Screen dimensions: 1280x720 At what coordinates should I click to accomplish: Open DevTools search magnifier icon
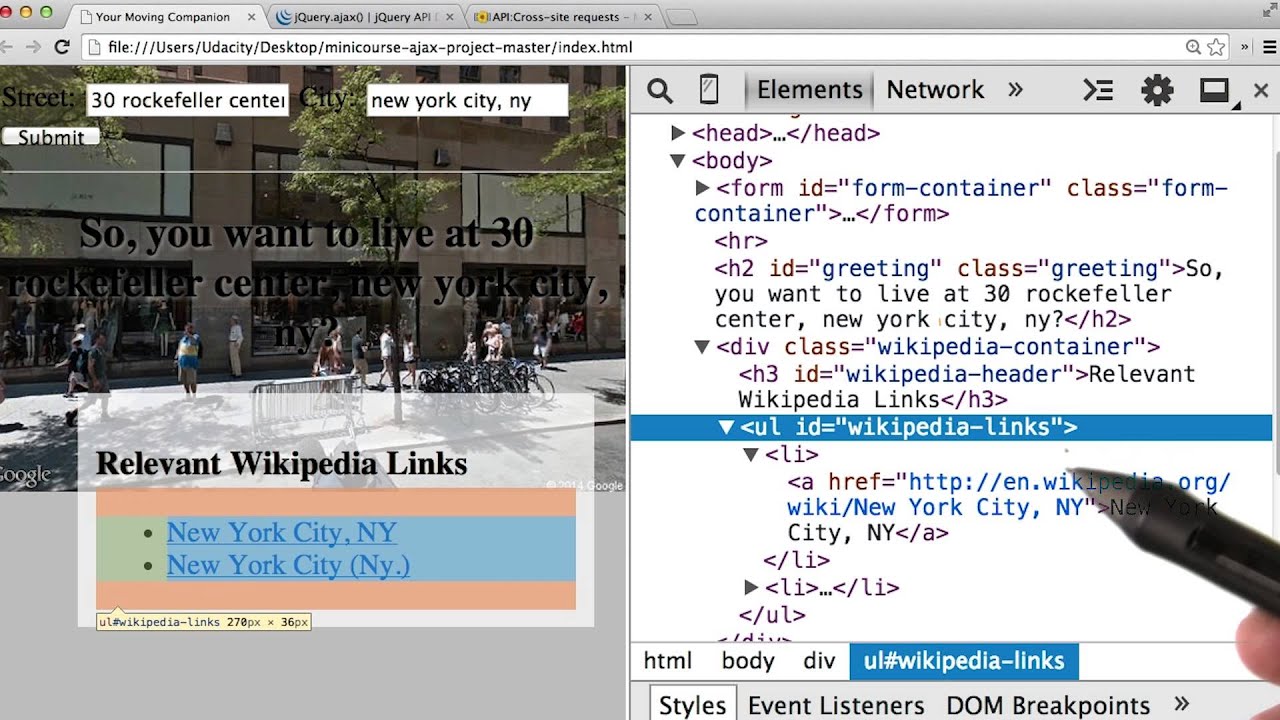click(660, 91)
